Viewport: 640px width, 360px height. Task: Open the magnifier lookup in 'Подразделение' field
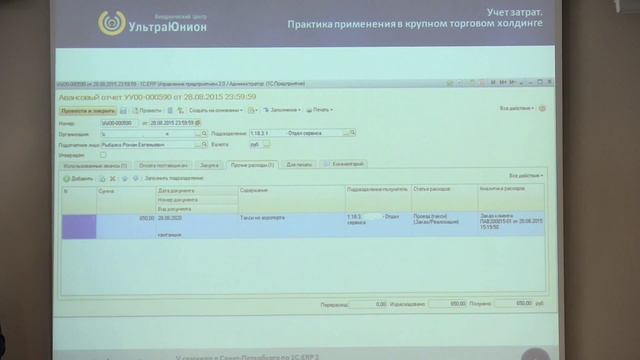(x=353, y=133)
